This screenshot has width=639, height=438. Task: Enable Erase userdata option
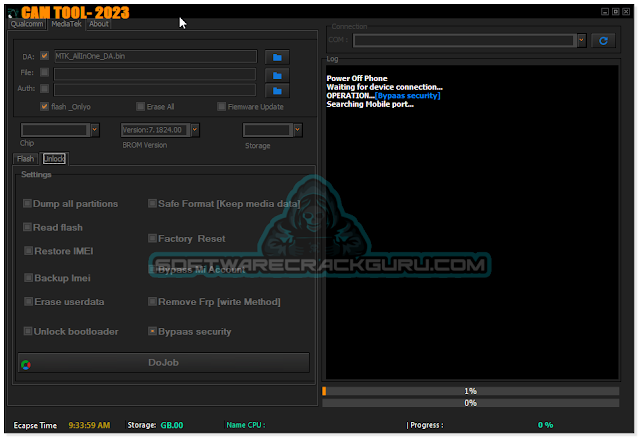pos(28,302)
